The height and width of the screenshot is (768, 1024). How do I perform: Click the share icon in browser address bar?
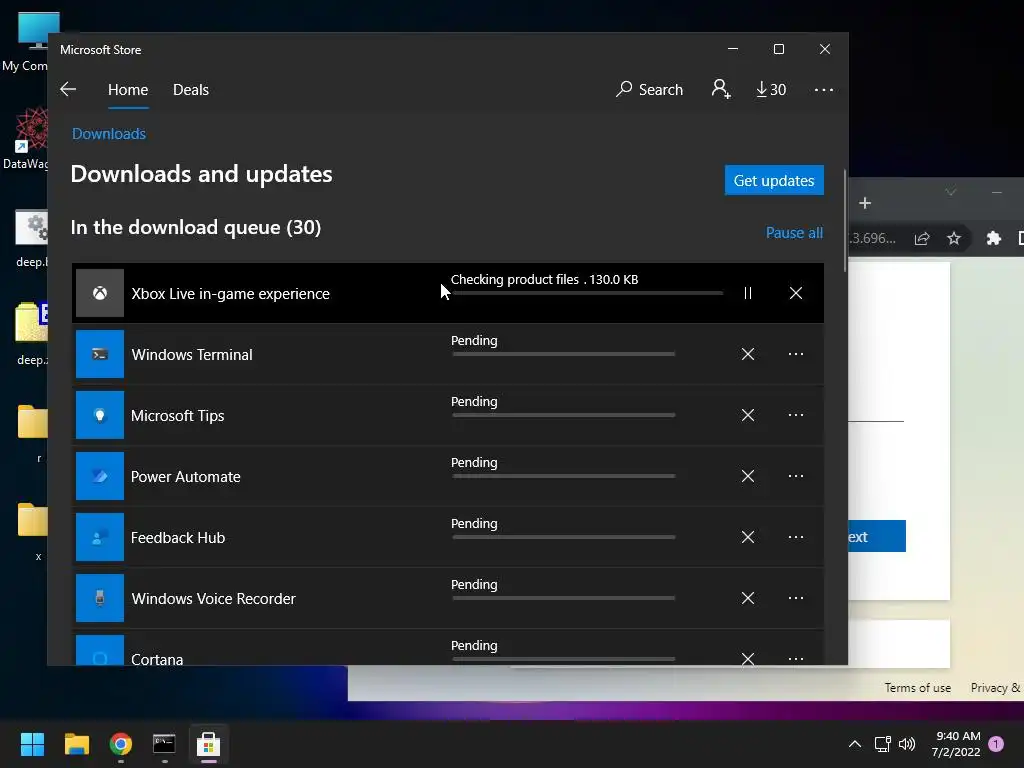(x=921, y=238)
